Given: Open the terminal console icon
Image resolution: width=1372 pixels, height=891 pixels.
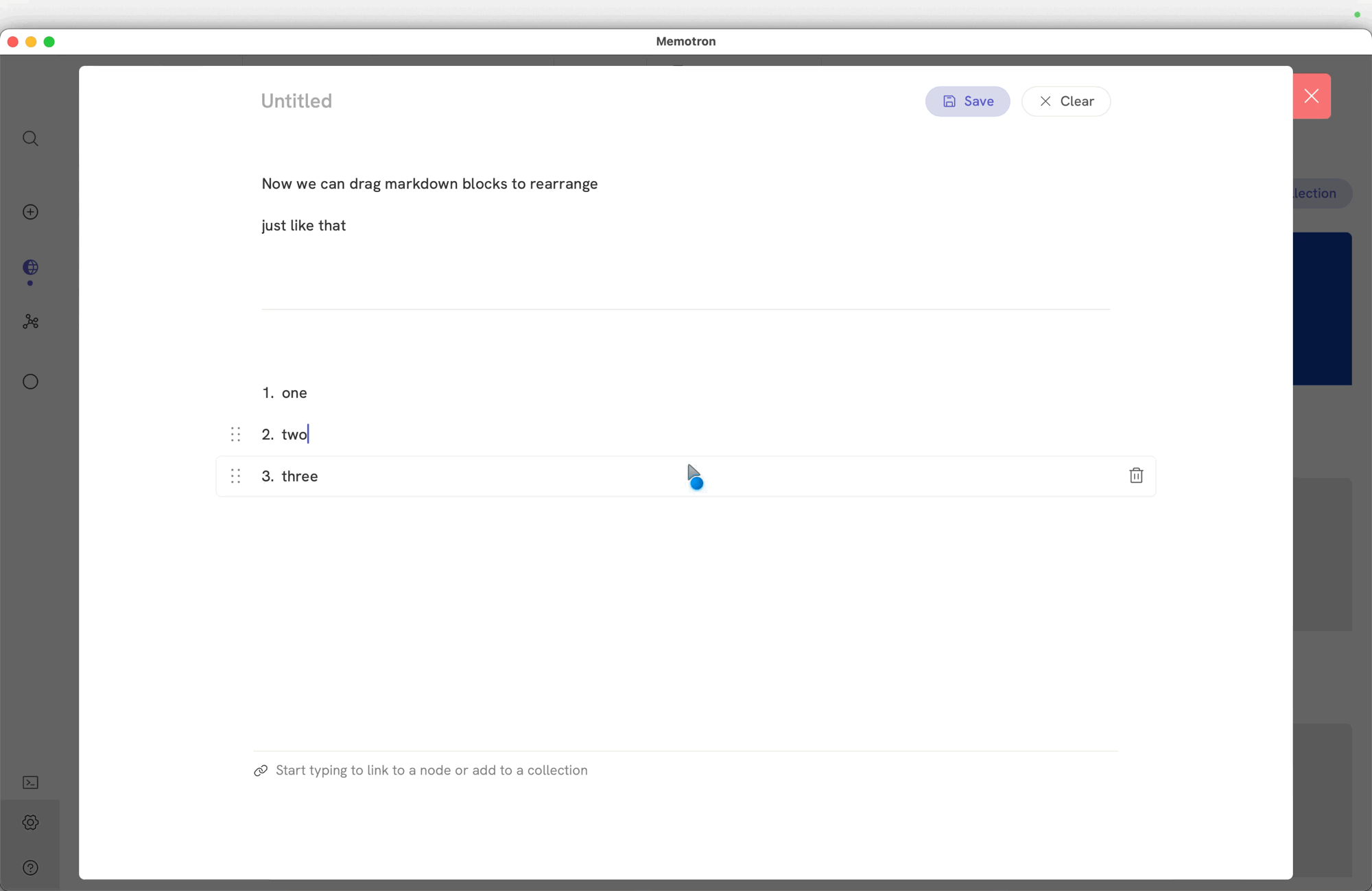Looking at the screenshot, I should tap(30, 783).
